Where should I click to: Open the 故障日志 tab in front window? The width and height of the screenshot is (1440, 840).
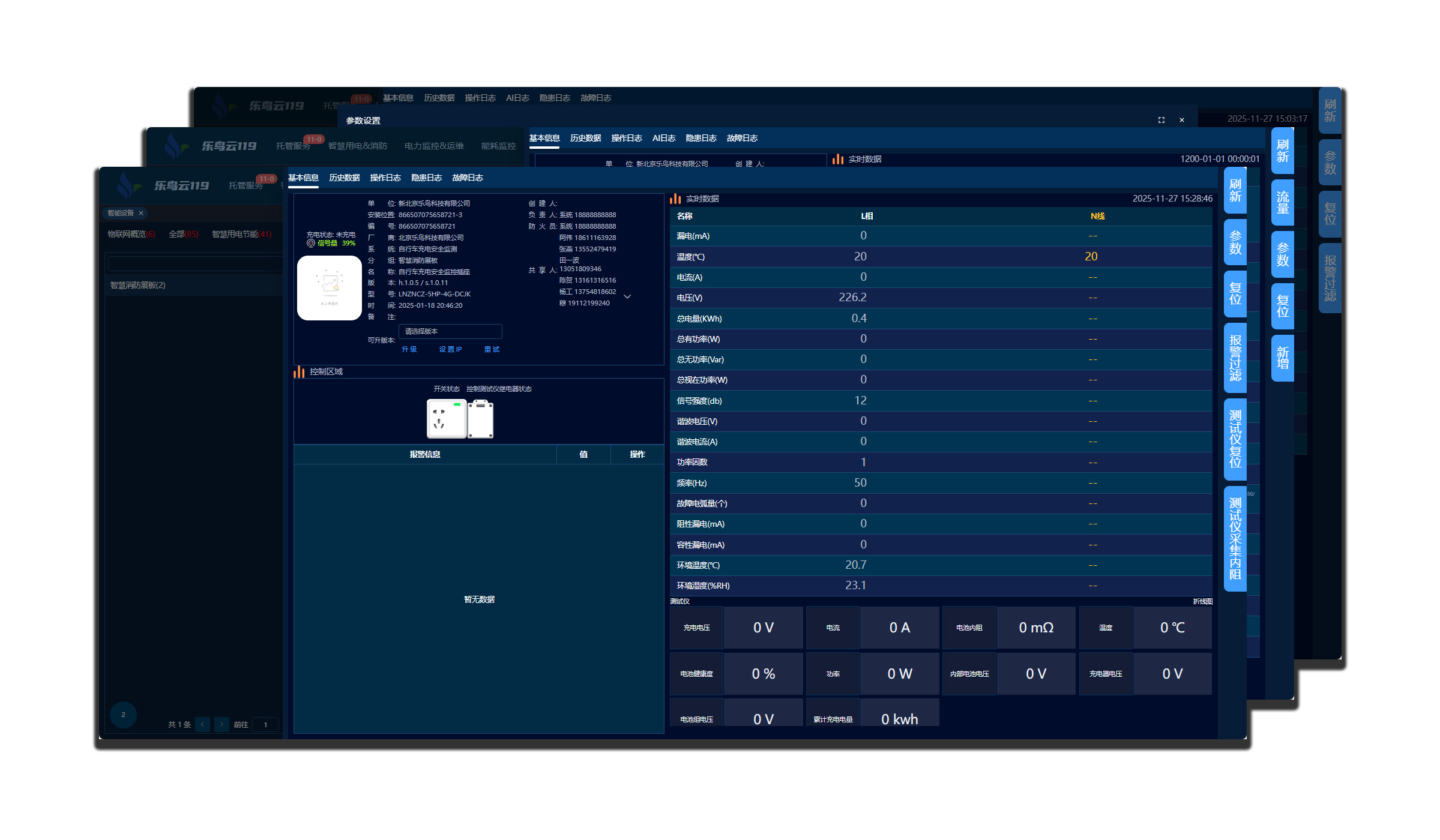467,178
